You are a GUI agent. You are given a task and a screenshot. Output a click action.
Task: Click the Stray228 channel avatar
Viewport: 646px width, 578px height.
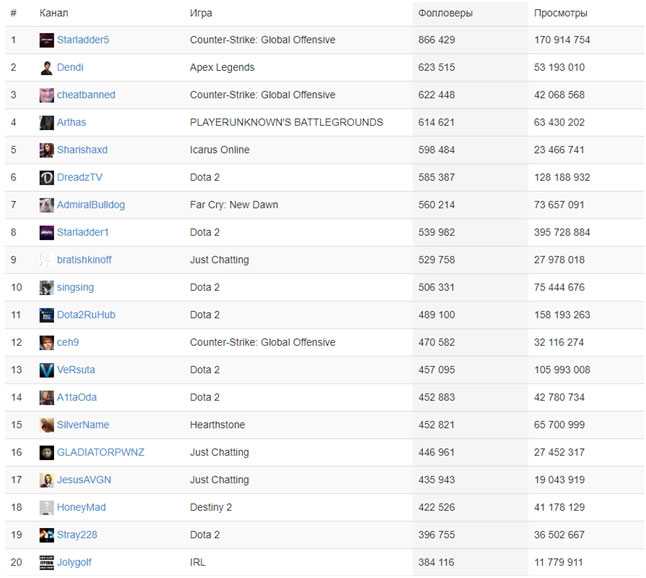[47, 535]
